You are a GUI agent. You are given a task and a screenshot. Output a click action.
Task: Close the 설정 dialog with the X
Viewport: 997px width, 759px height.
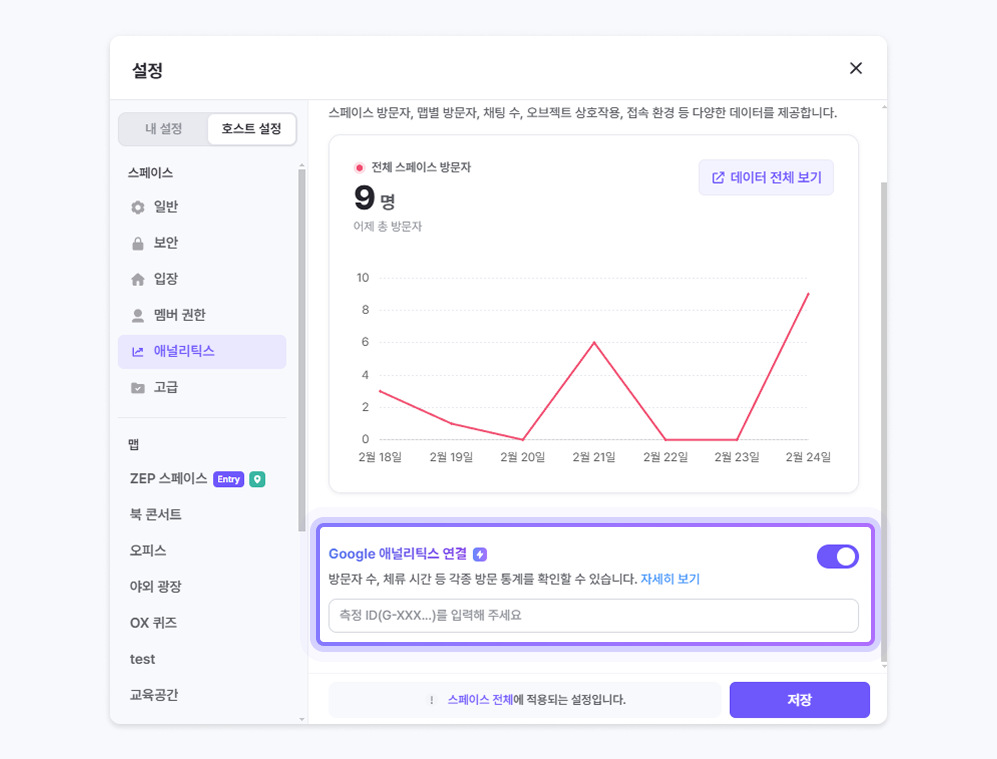pos(855,68)
